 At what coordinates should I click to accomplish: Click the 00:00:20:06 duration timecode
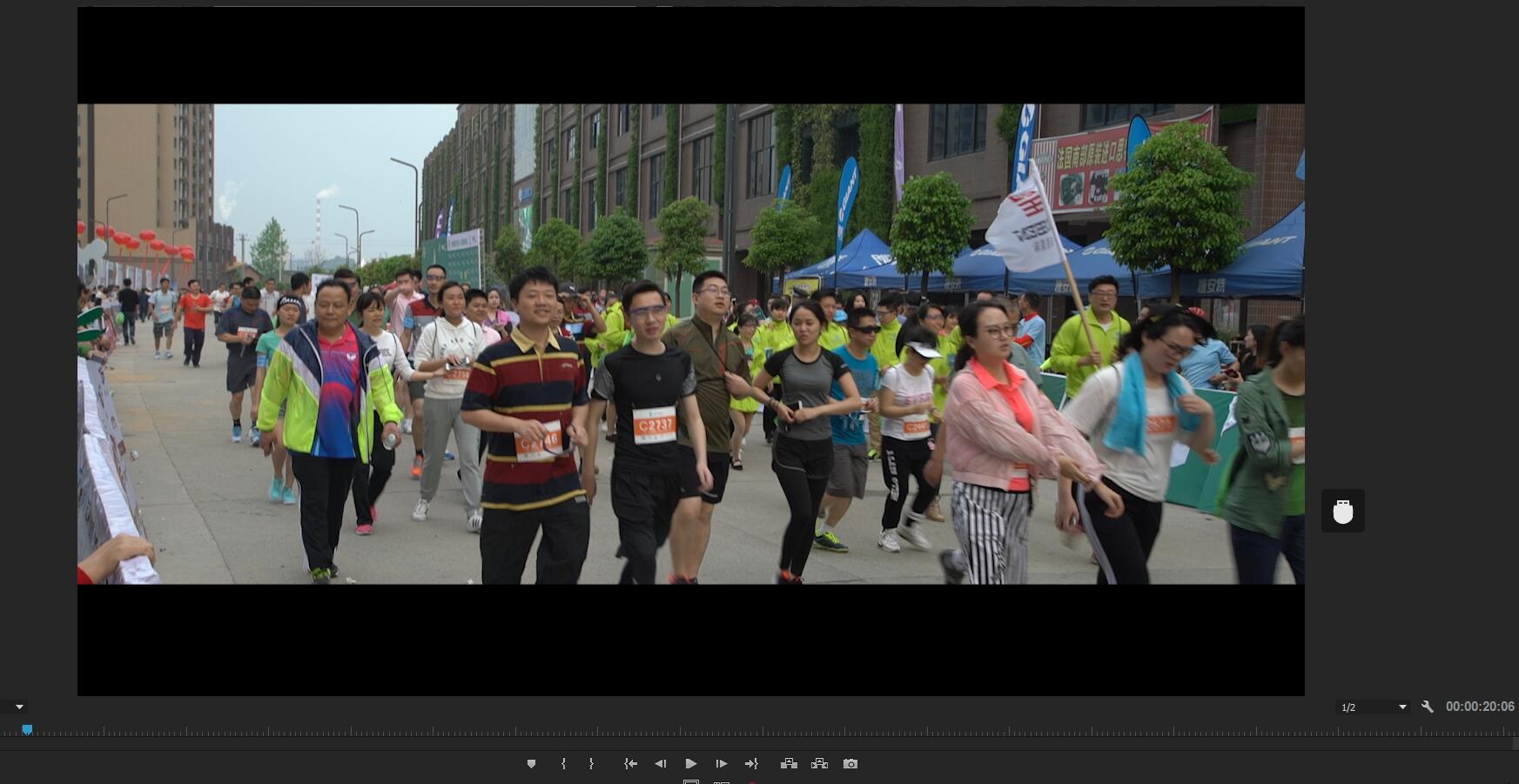[1480, 707]
